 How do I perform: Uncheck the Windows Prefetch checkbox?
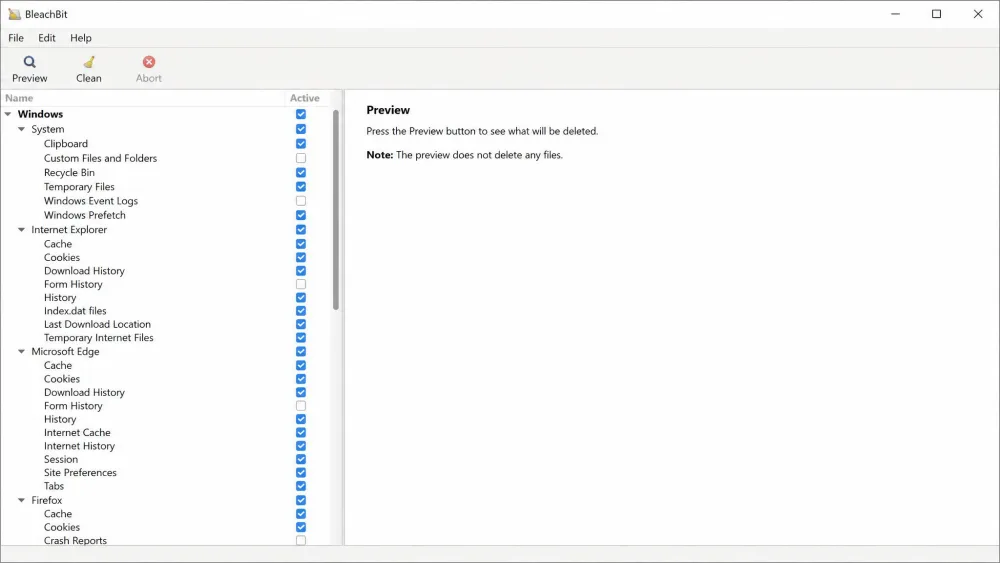coord(301,215)
